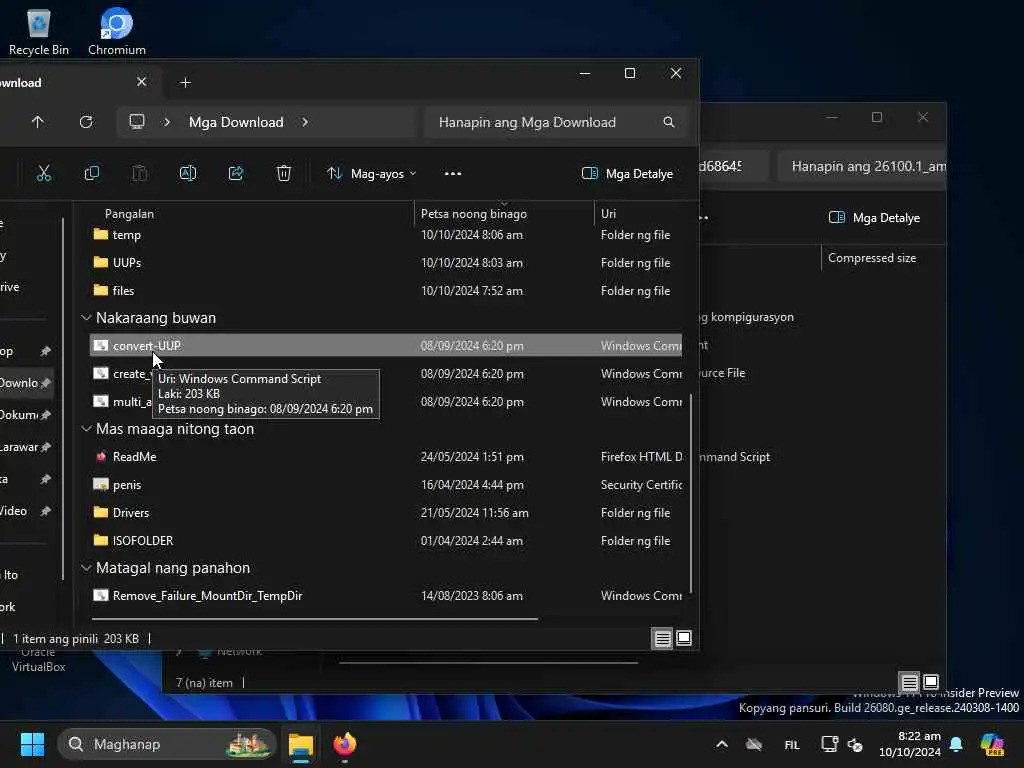Screen dimensions: 1024x768
Task: Select Remove_Failure_MountDir_TempDir file
Action: 385,596
